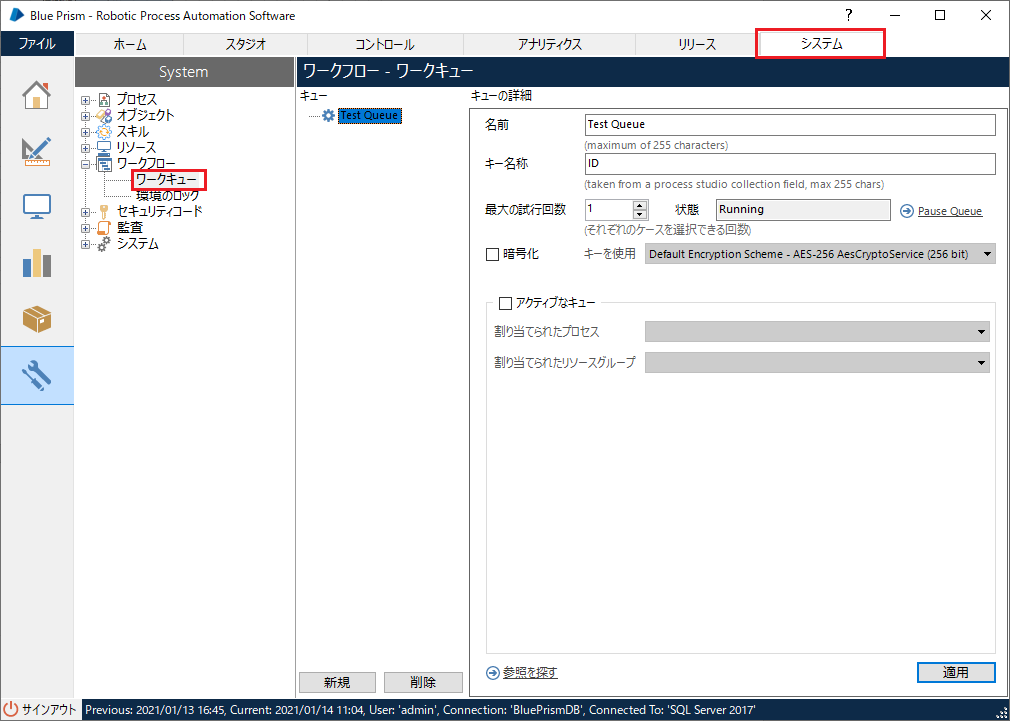
Task: Click the プロセス tree node icon
Action: [x=104, y=100]
